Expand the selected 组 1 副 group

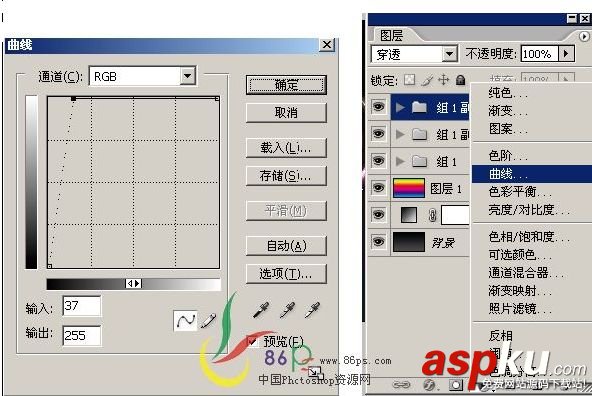tap(400, 108)
